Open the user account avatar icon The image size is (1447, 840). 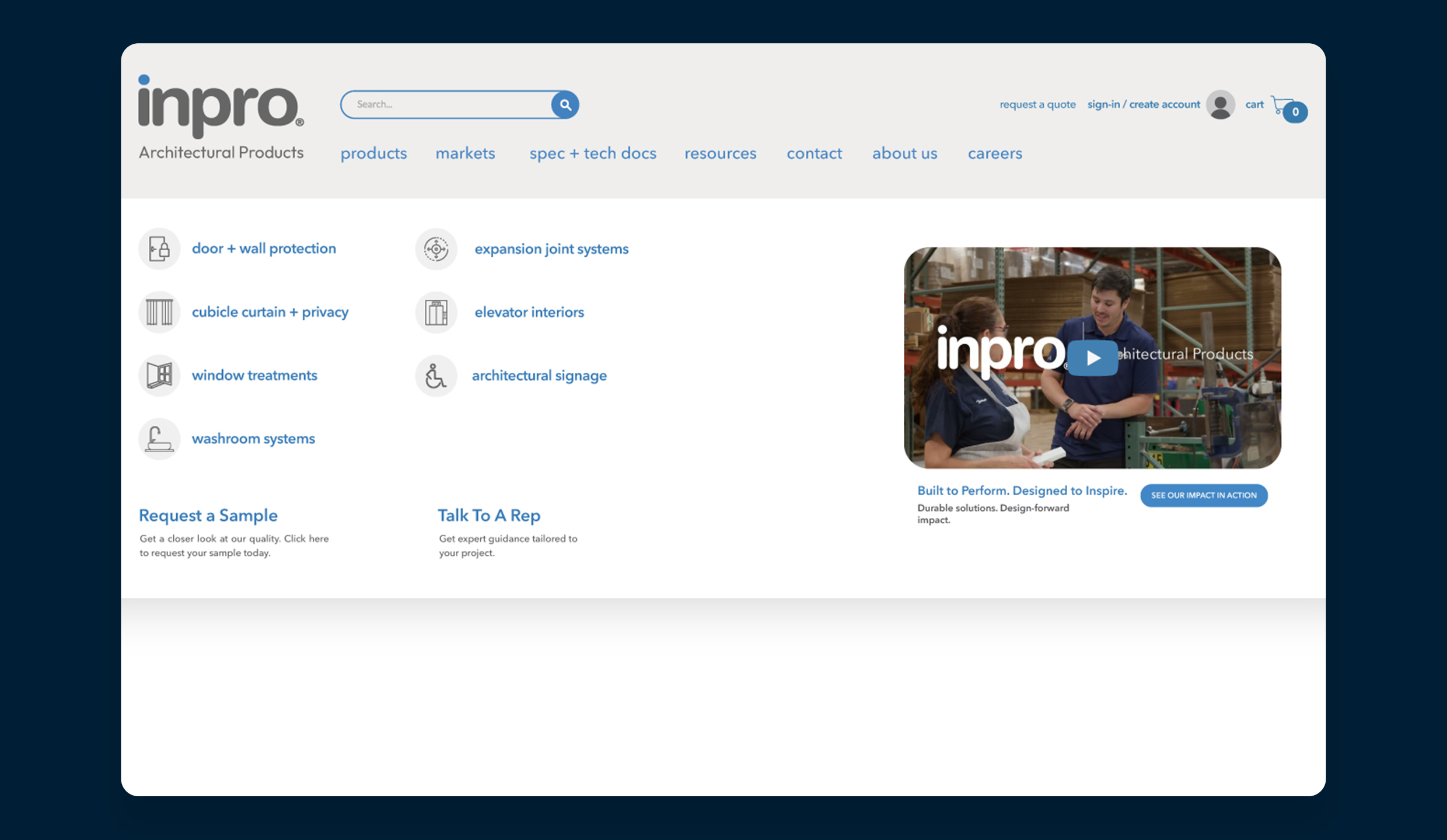coord(1220,105)
